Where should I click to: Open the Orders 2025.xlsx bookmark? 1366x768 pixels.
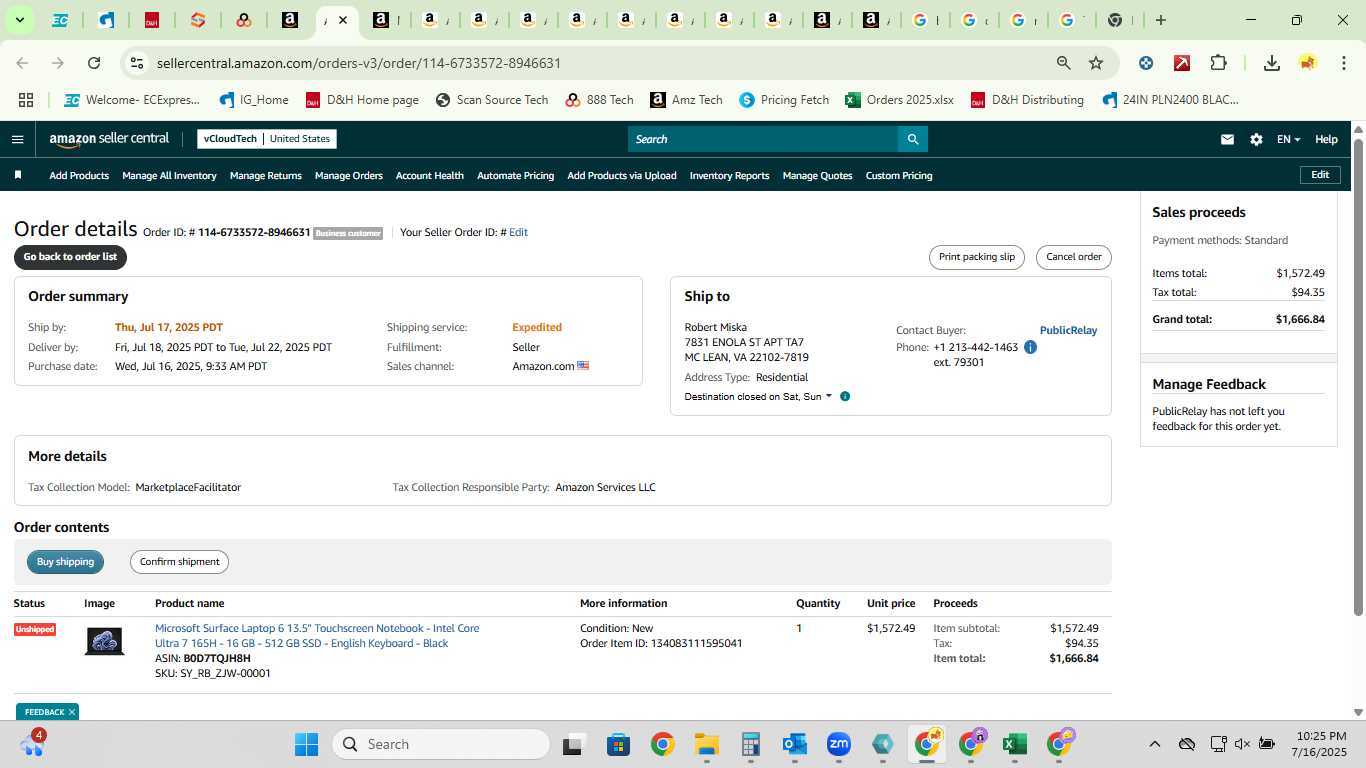899,100
